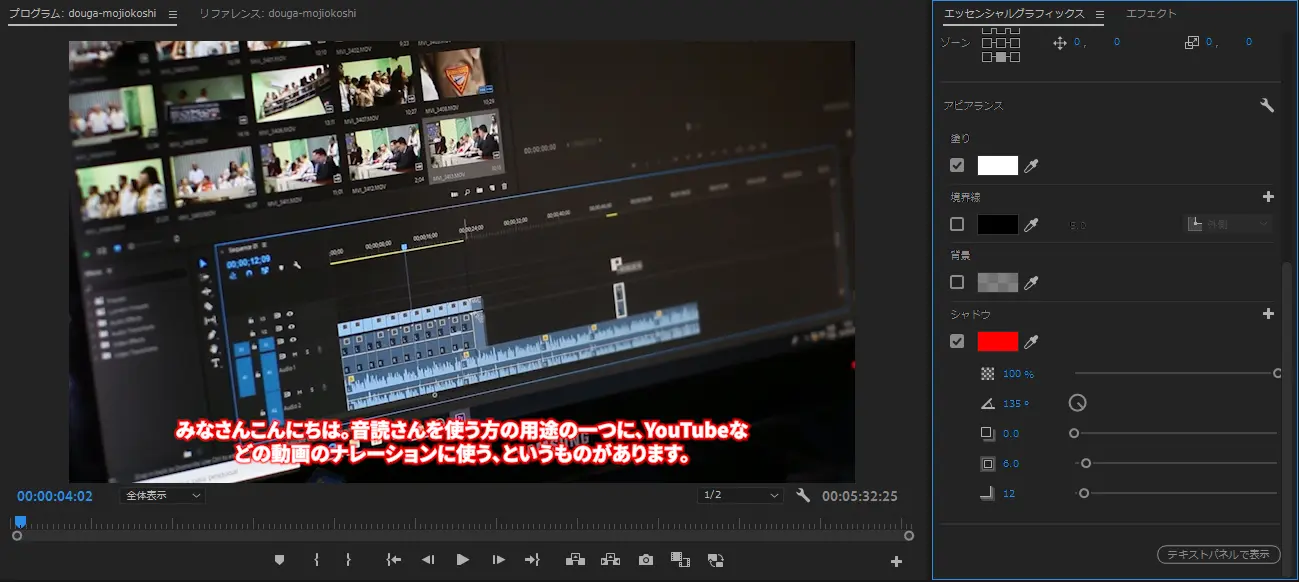This screenshot has height=582, width=1299.
Task: Click the アピアランス properties wrench icon
Action: (1268, 104)
